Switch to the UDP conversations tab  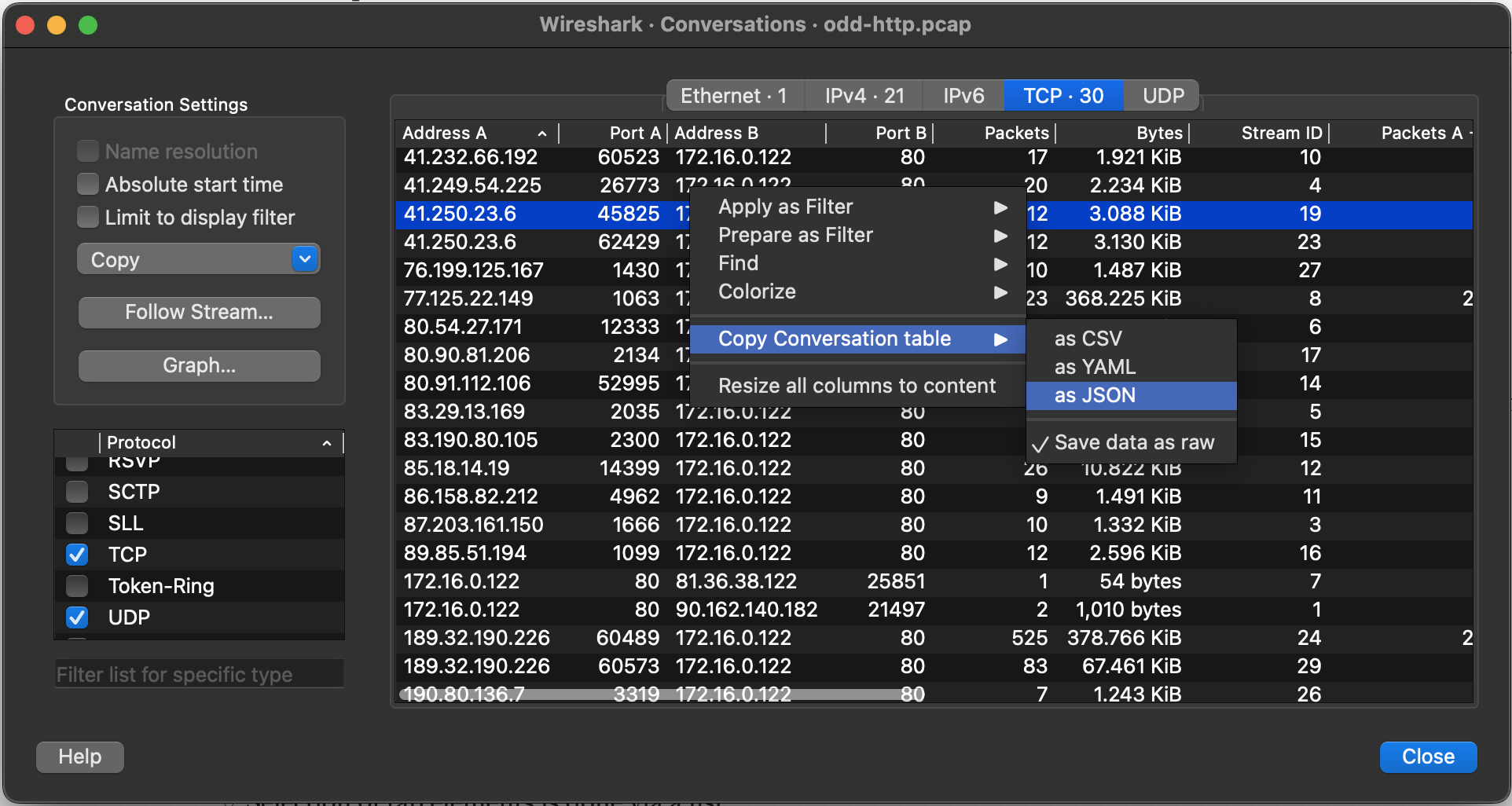pos(1162,95)
